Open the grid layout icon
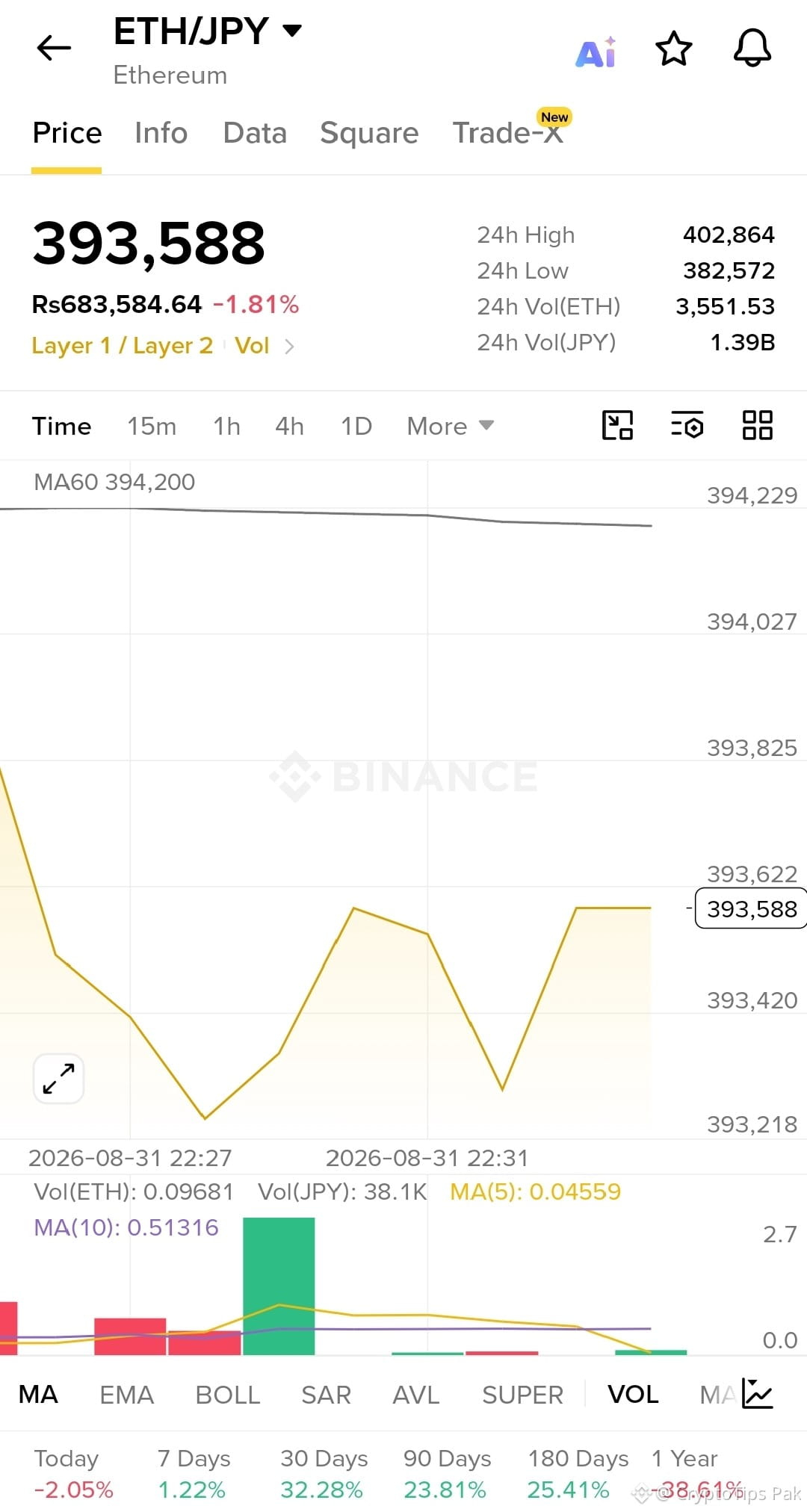Screen dimensions: 807x1512 click(757, 426)
